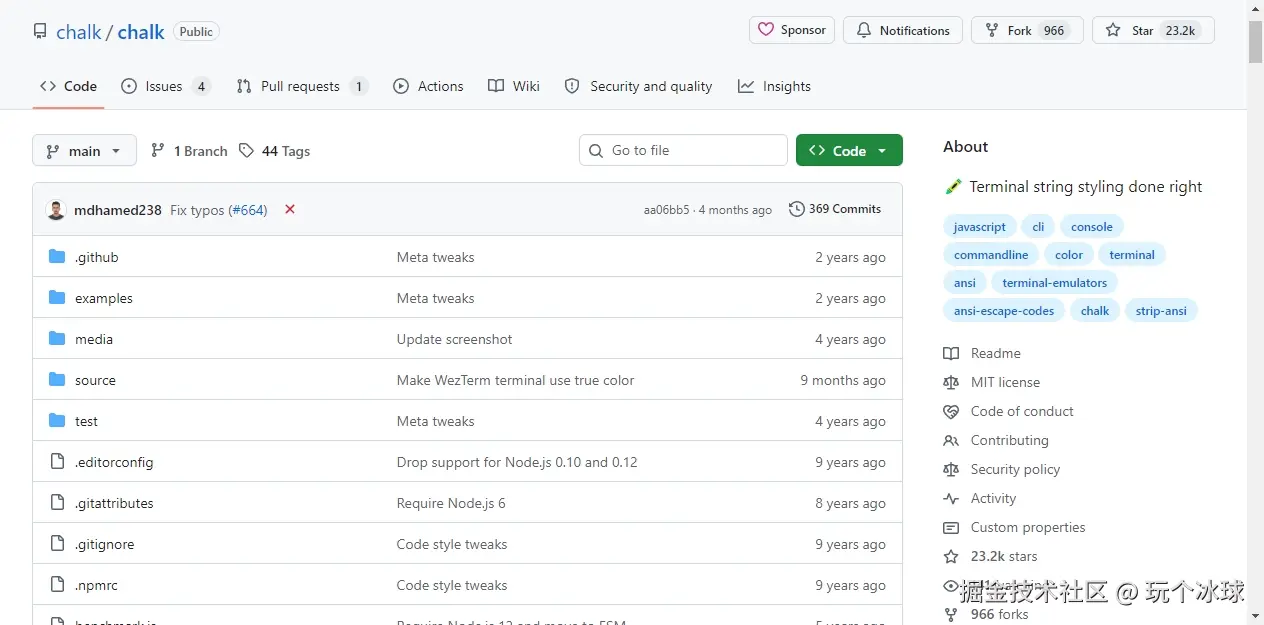Click the failed status X next to Fix typos
Screen dimensions: 1264x625
click(x=290, y=209)
